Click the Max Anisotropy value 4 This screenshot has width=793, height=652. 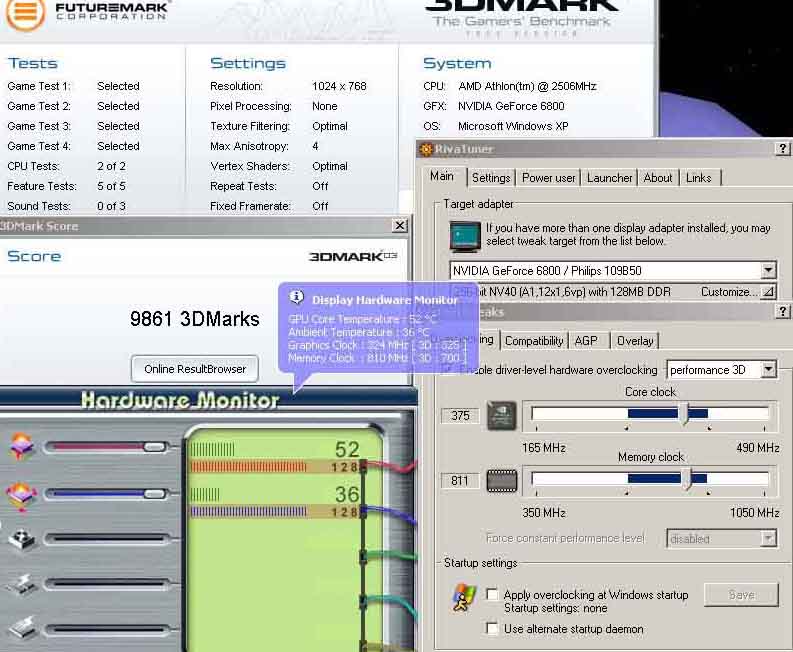point(315,146)
